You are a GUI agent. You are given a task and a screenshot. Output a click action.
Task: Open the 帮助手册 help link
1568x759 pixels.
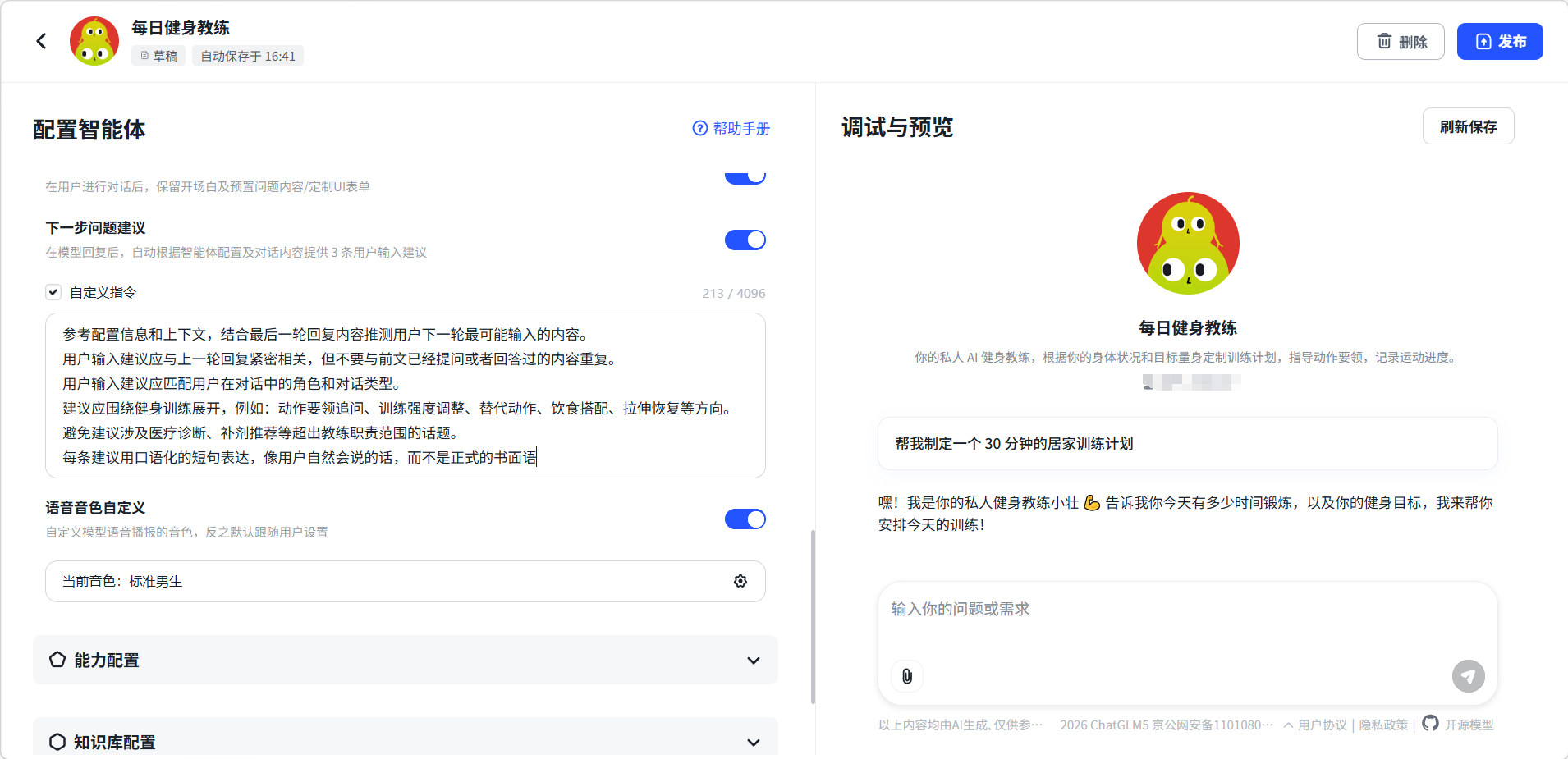[x=731, y=128]
